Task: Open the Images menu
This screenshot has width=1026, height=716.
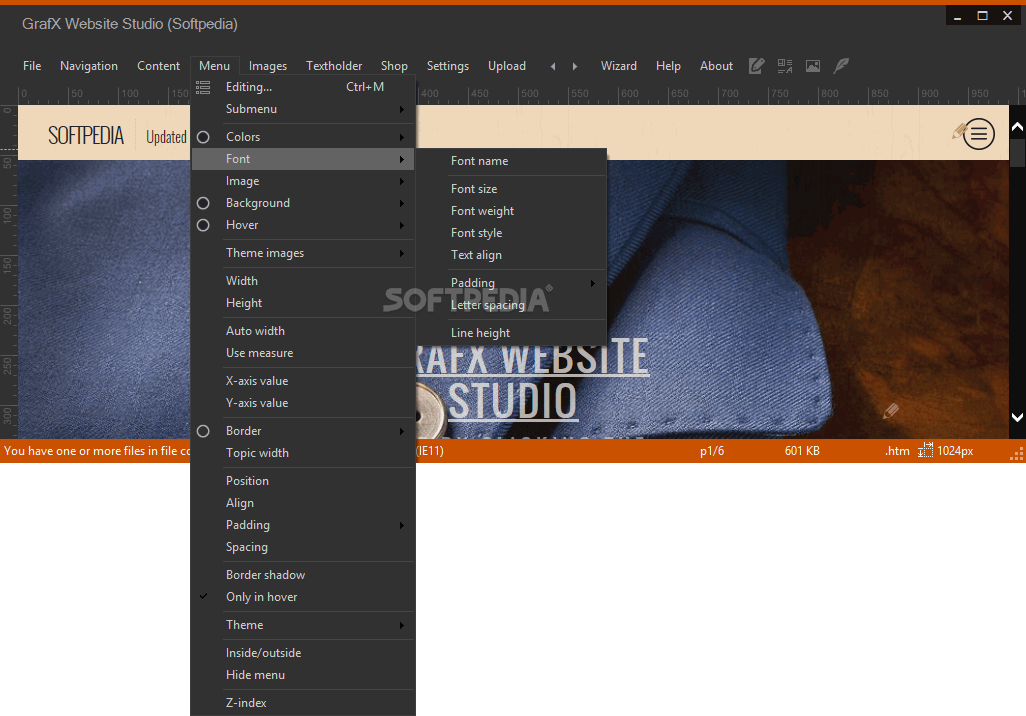Action: [x=268, y=65]
